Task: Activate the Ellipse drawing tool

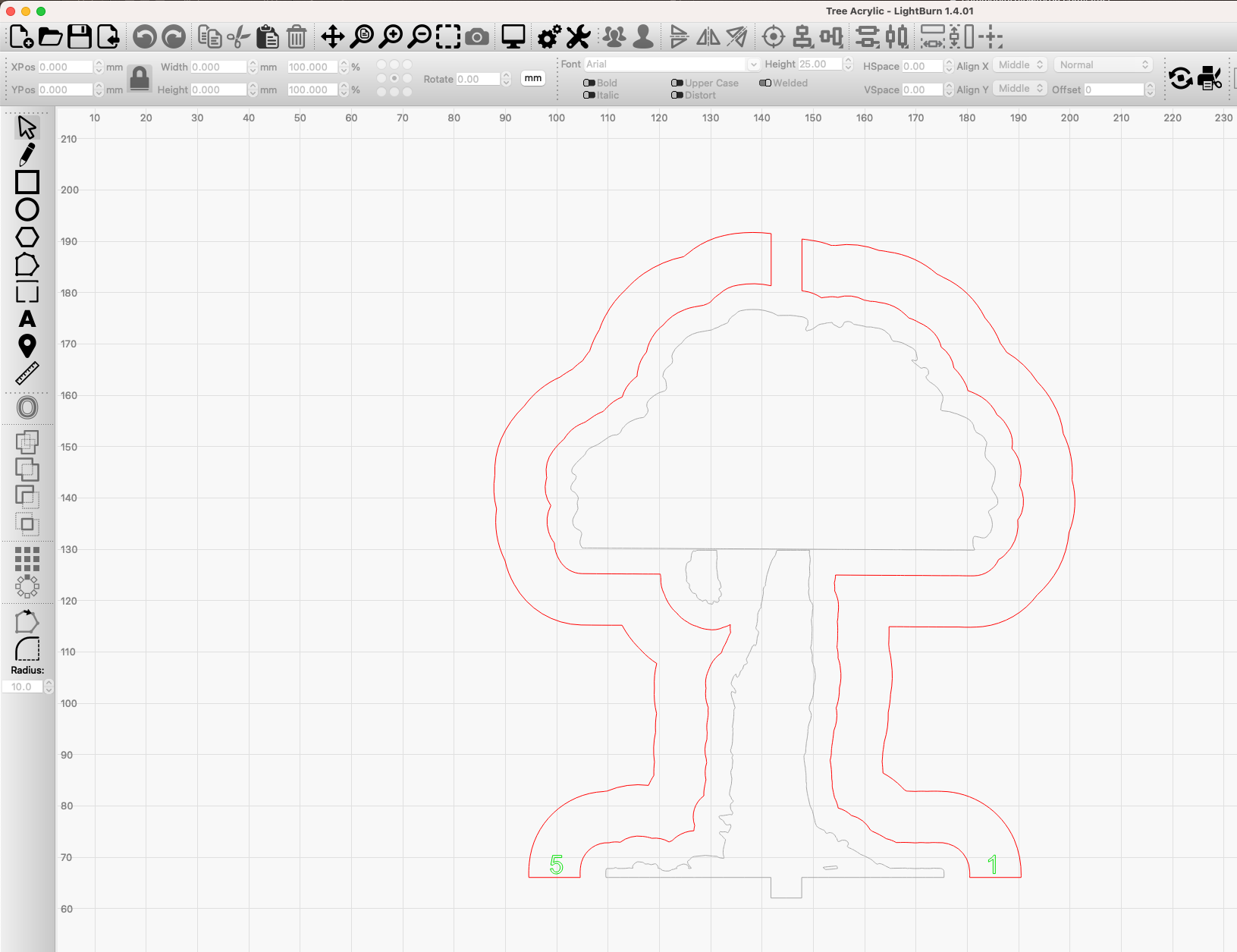Action: [x=27, y=209]
